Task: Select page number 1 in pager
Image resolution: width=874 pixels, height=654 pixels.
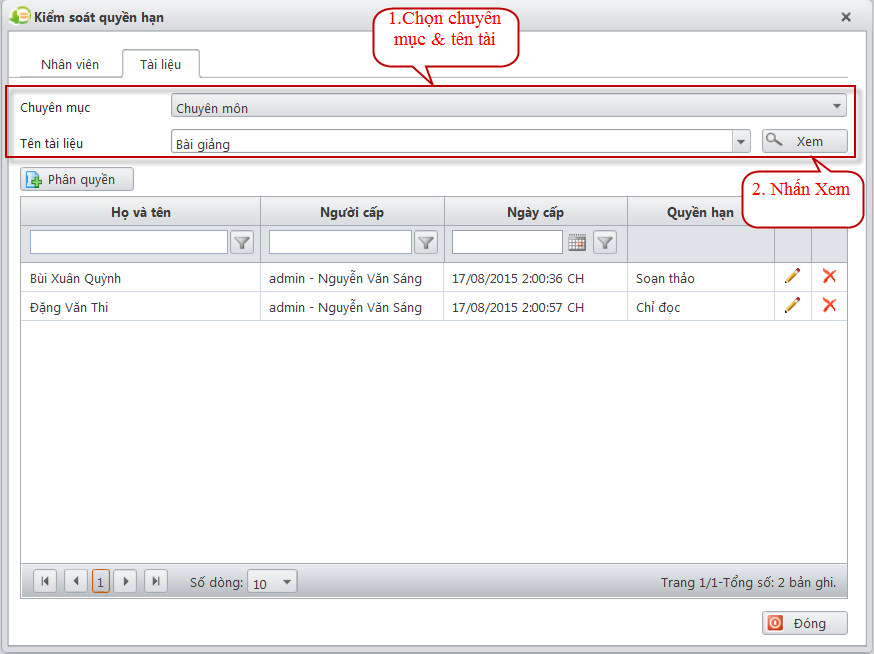Action: 100,582
